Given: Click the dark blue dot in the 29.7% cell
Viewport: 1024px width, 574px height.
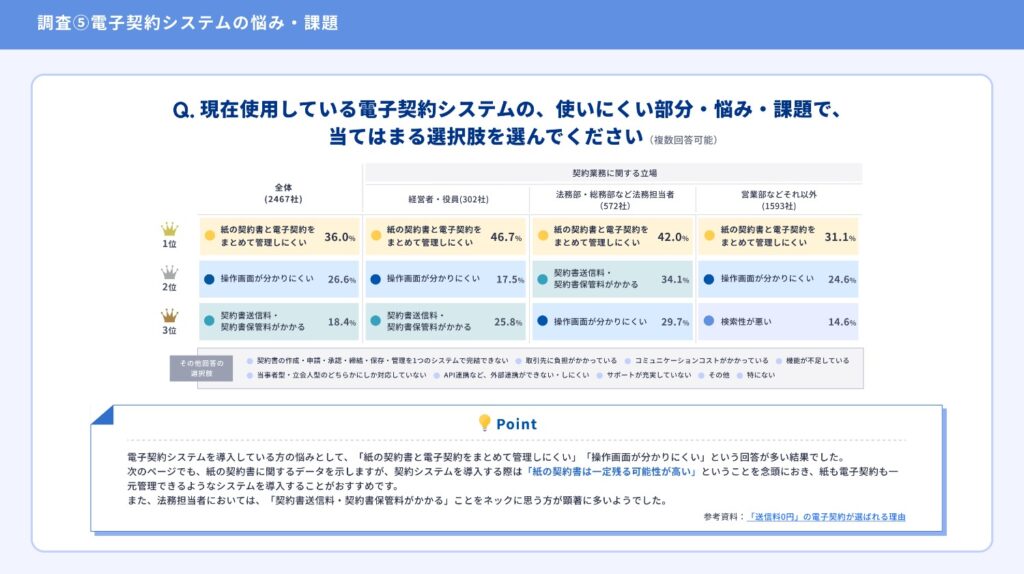Looking at the screenshot, I should coord(542,321).
